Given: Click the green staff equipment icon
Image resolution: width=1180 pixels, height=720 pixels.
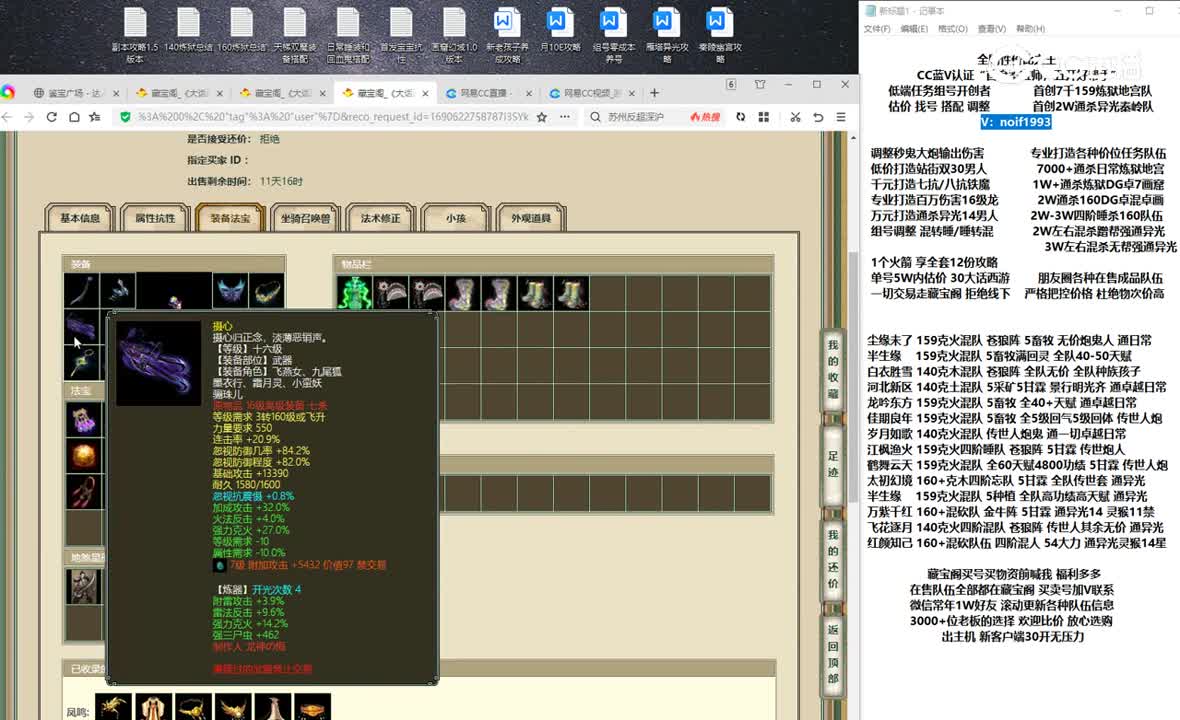Looking at the screenshot, I should point(81,363).
